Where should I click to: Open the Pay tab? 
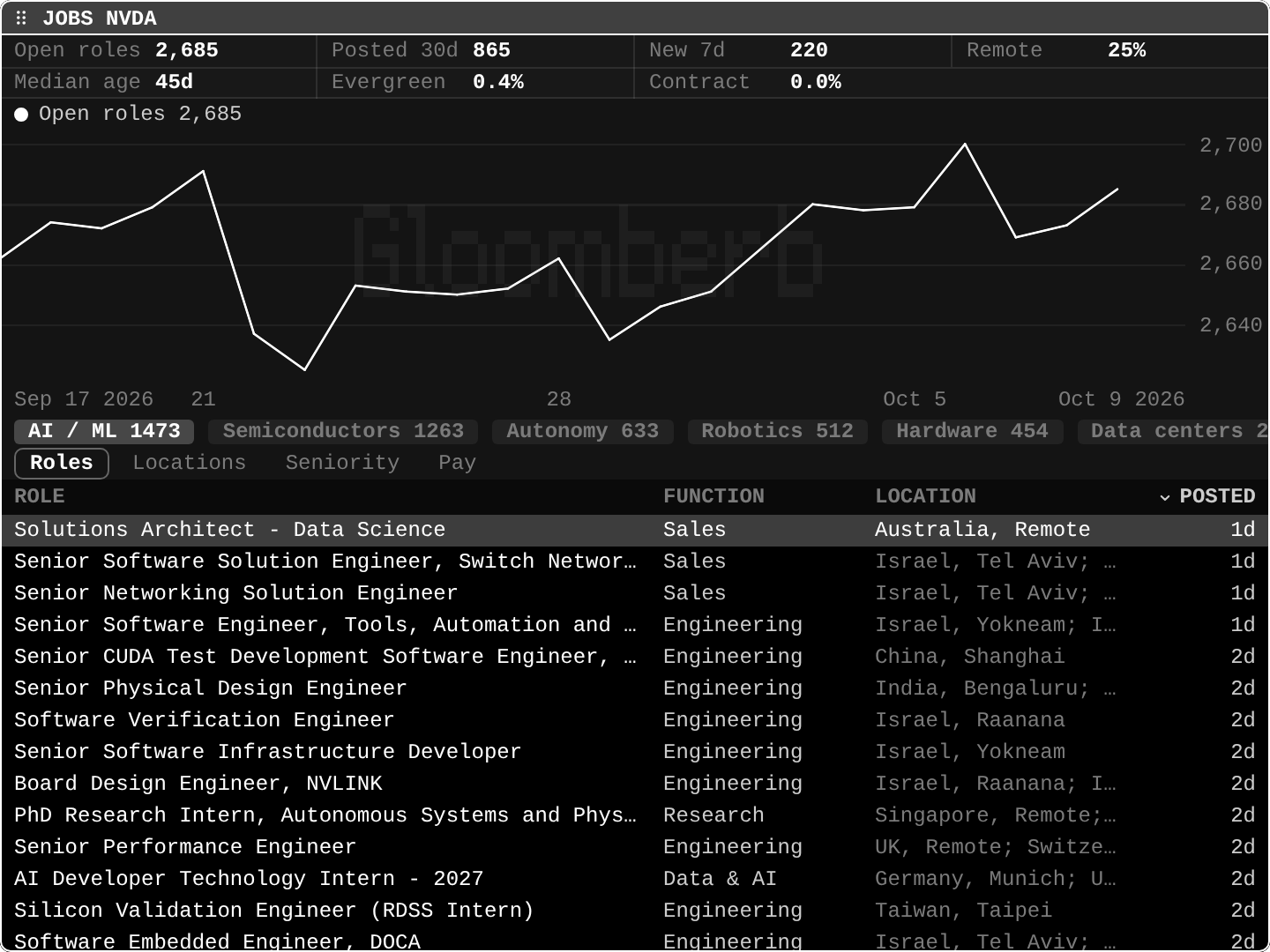457,463
